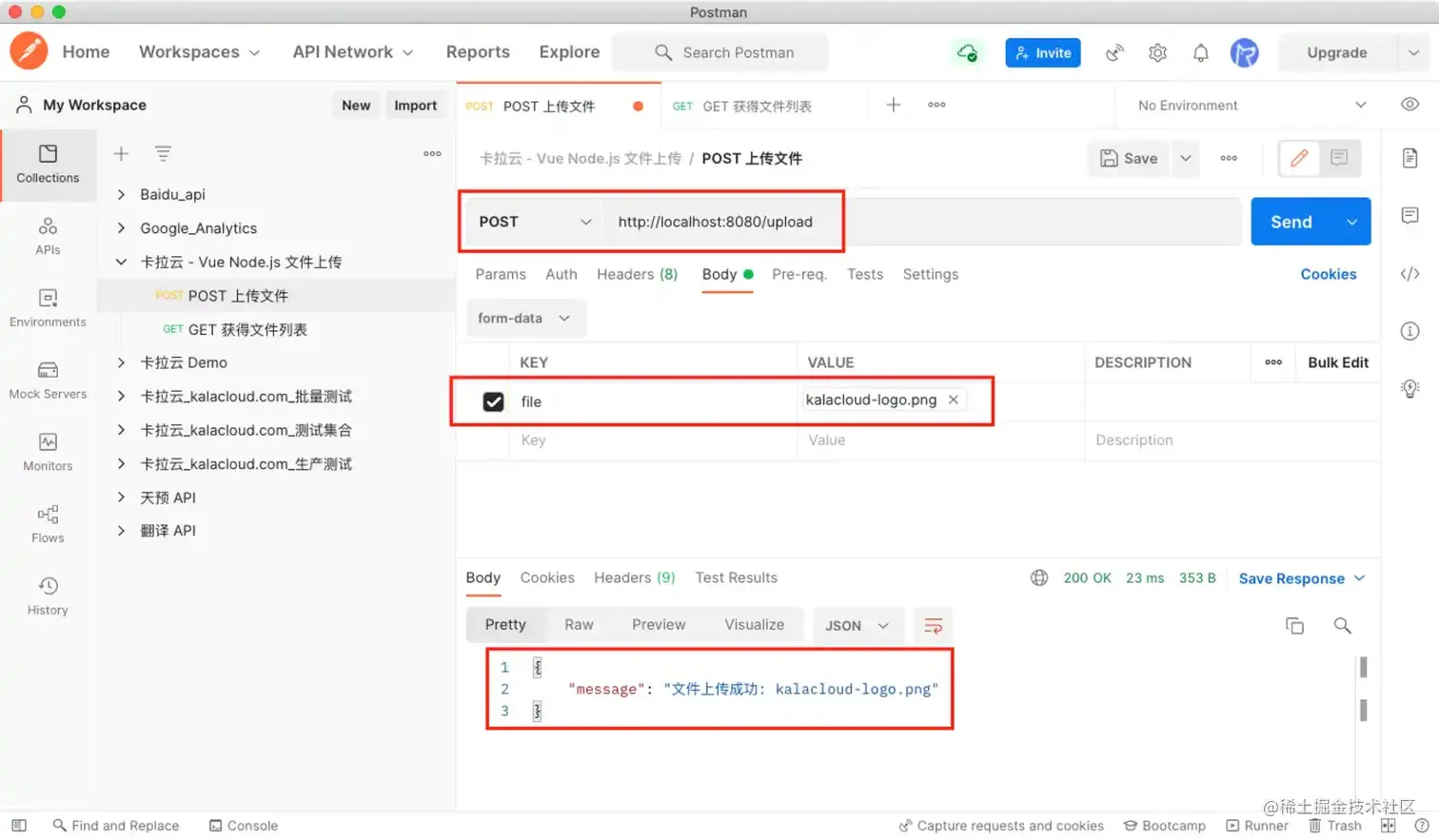The height and width of the screenshot is (840, 1439).
Task: Open comment mode icon next to pencil
Action: (x=1339, y=158)
